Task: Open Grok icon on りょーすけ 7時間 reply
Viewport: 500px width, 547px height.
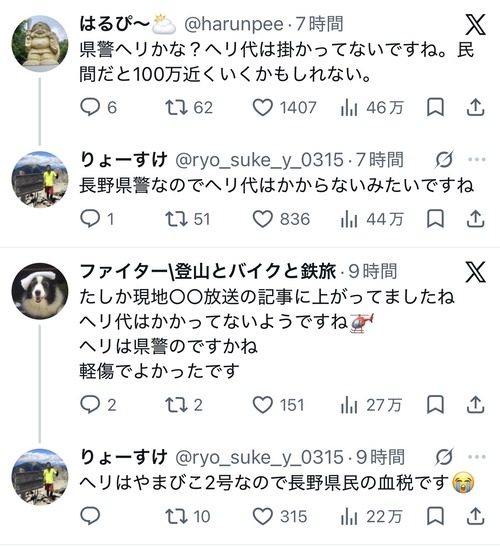Action: pos(445,160)
